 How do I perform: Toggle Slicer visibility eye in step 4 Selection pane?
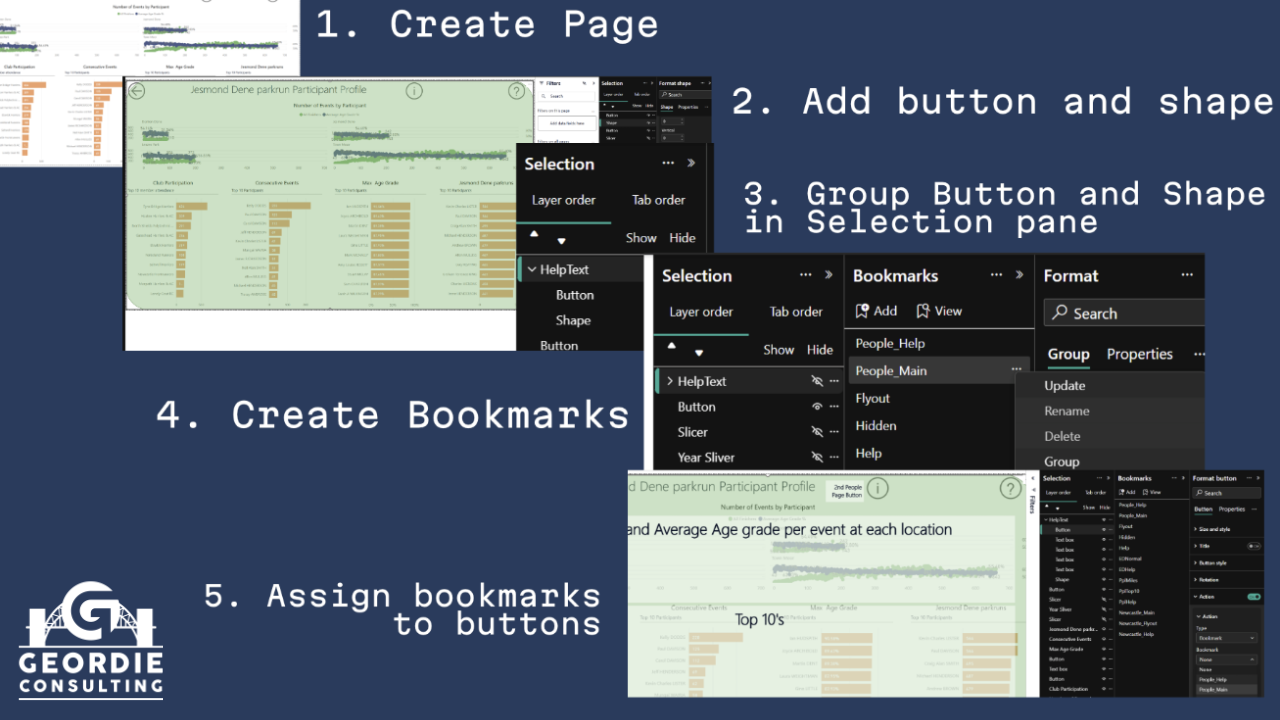click(817, 432)
